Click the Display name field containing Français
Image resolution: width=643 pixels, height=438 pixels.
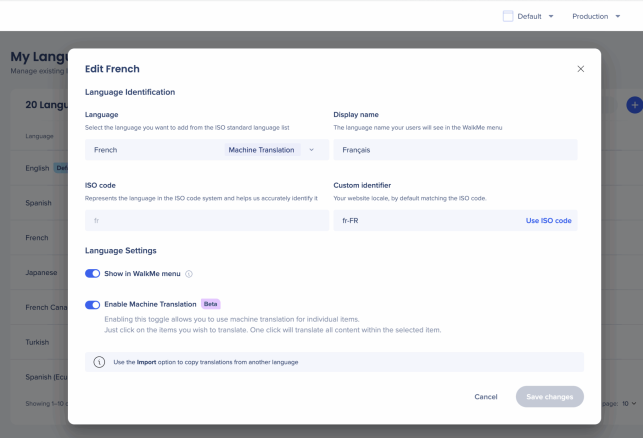pos(455,150)
